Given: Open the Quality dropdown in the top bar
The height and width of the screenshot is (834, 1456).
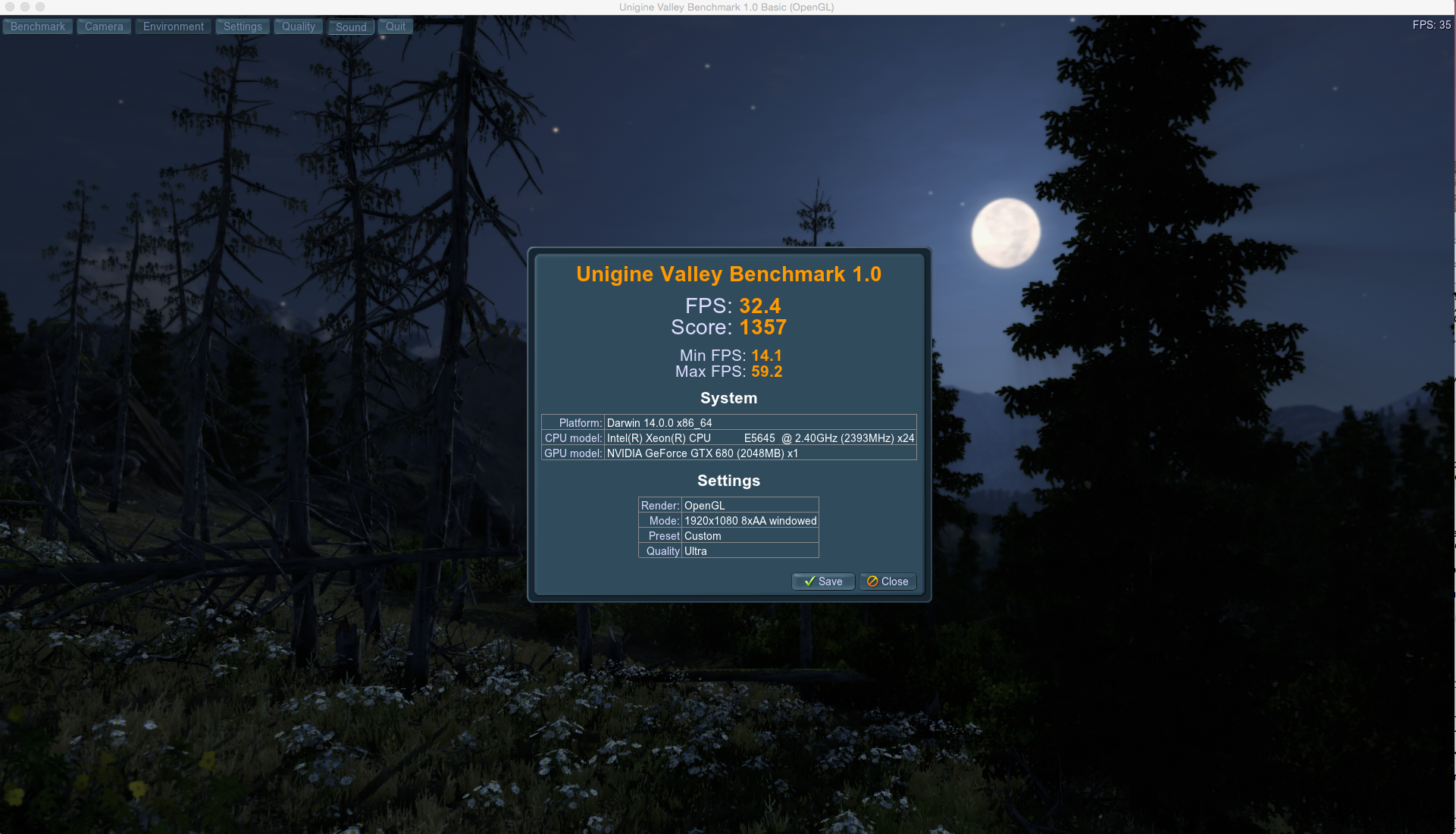Looking at the screenshot, I should tap(299, 27).
